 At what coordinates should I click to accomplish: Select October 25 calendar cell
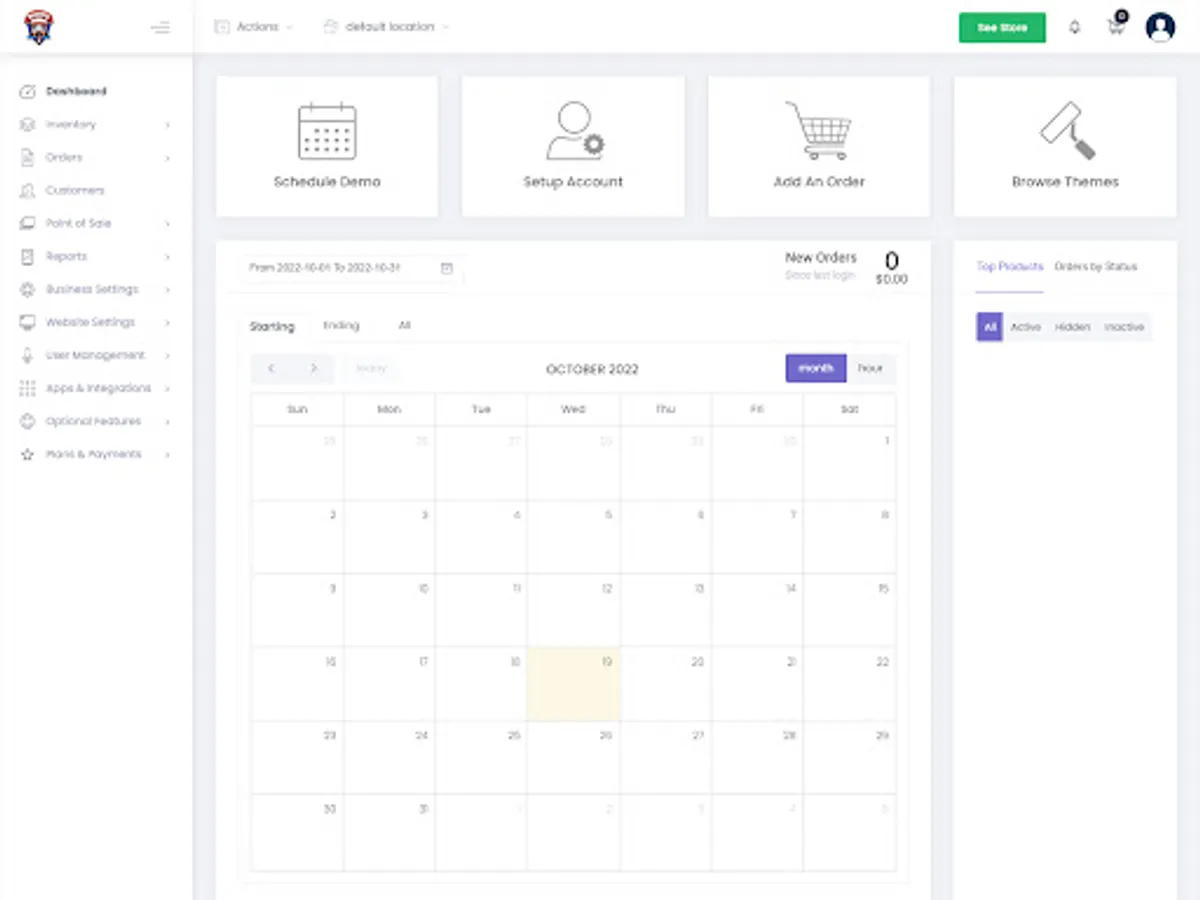481,758
